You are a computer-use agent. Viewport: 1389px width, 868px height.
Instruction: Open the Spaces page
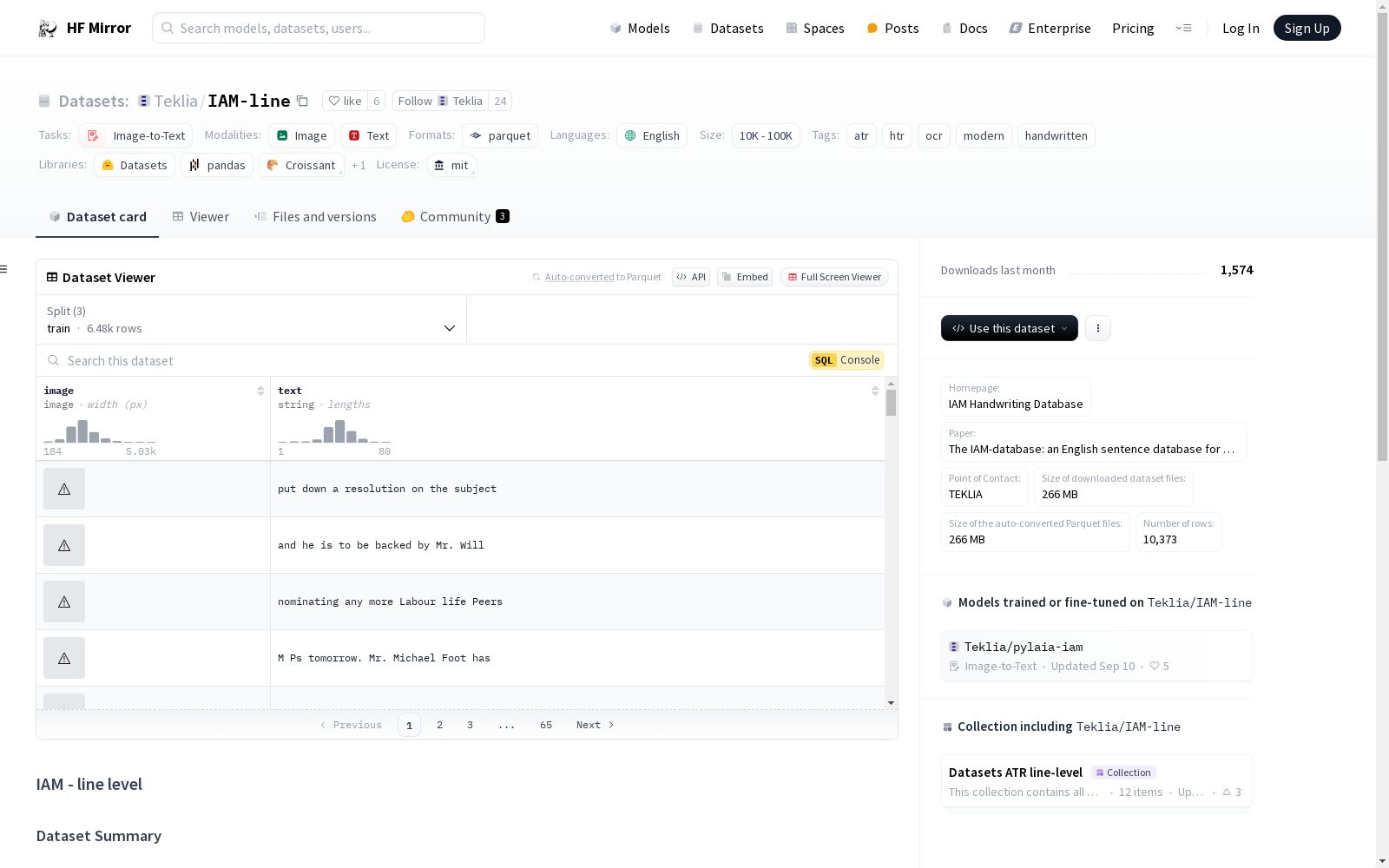(815, 28)
